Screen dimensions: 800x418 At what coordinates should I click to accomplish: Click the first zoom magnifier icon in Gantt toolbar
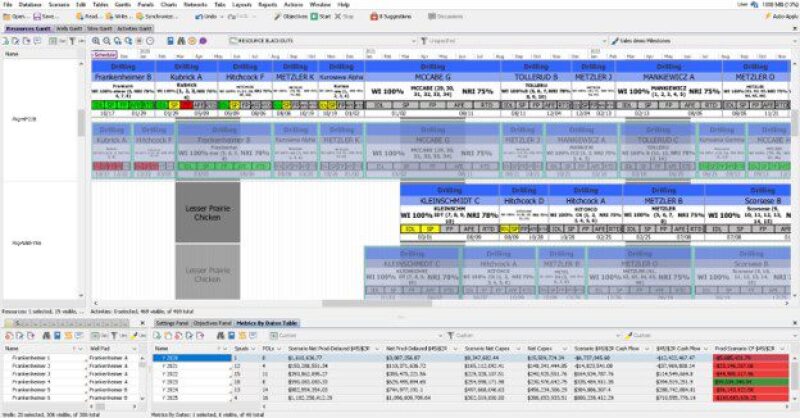pos(95,40)
